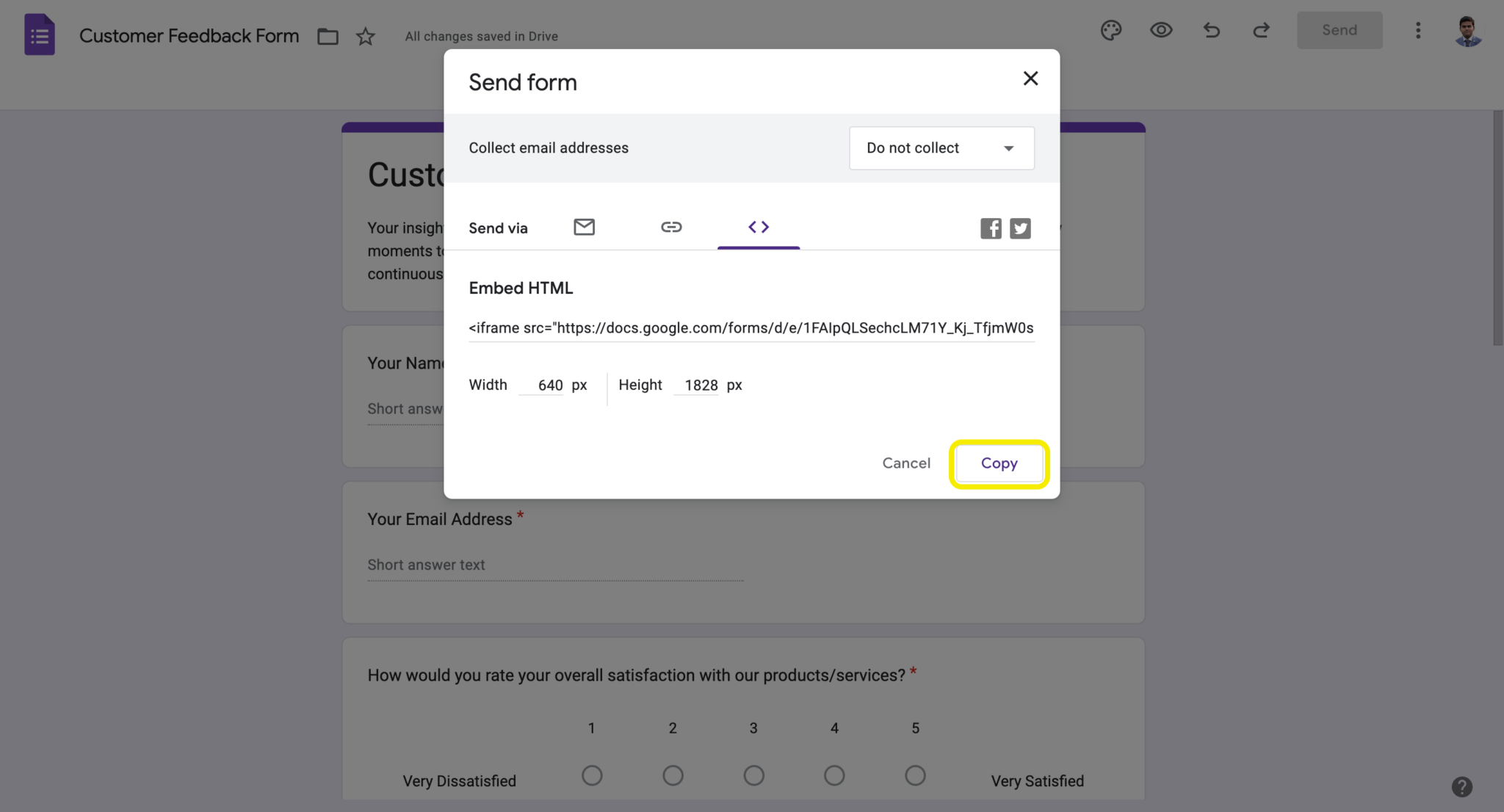Open the Do not collect dropdown
This screenshot has height=812, width=1504.
click(x=941, y=148)
